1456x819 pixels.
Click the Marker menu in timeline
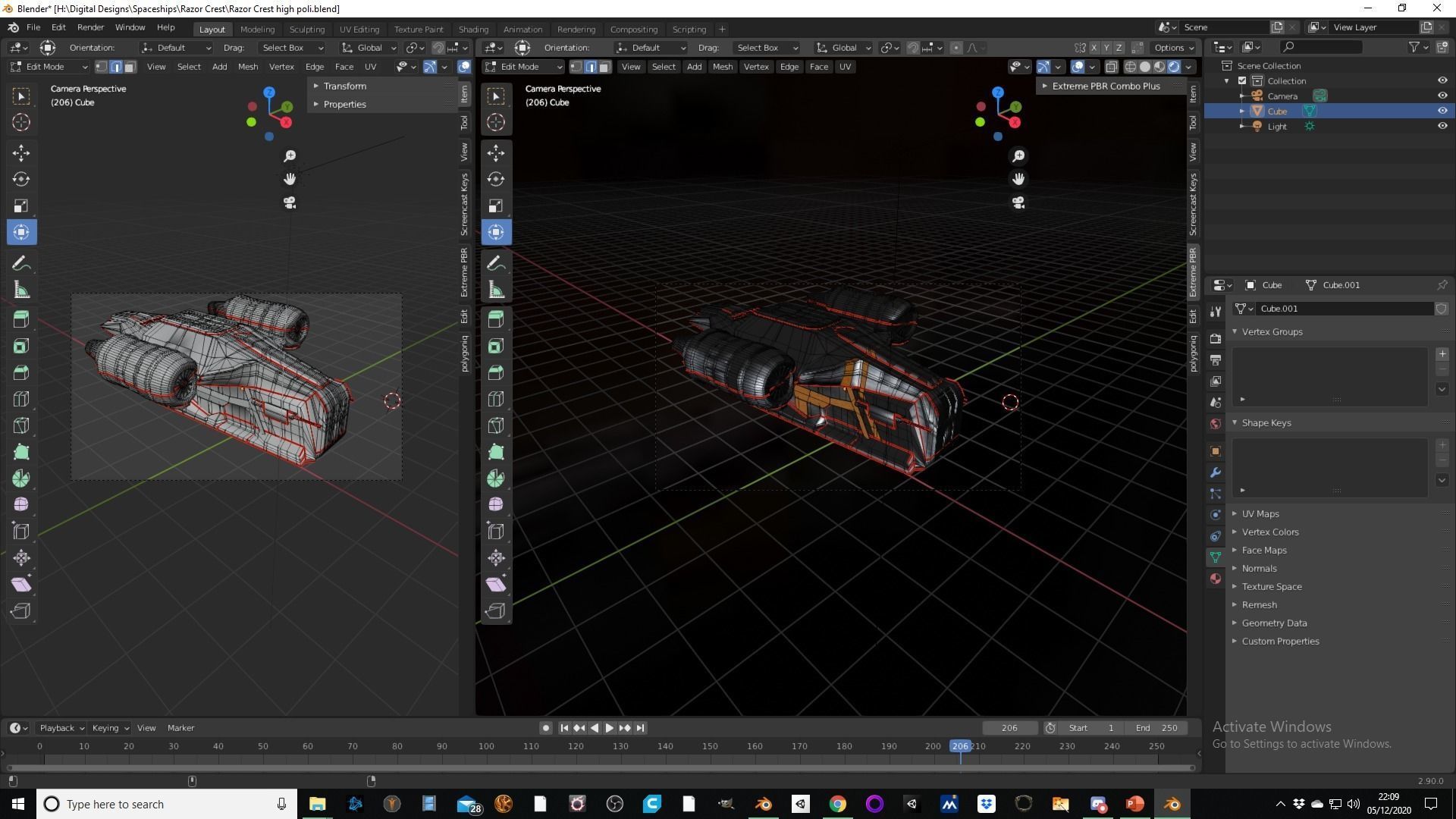coord(180,728)
